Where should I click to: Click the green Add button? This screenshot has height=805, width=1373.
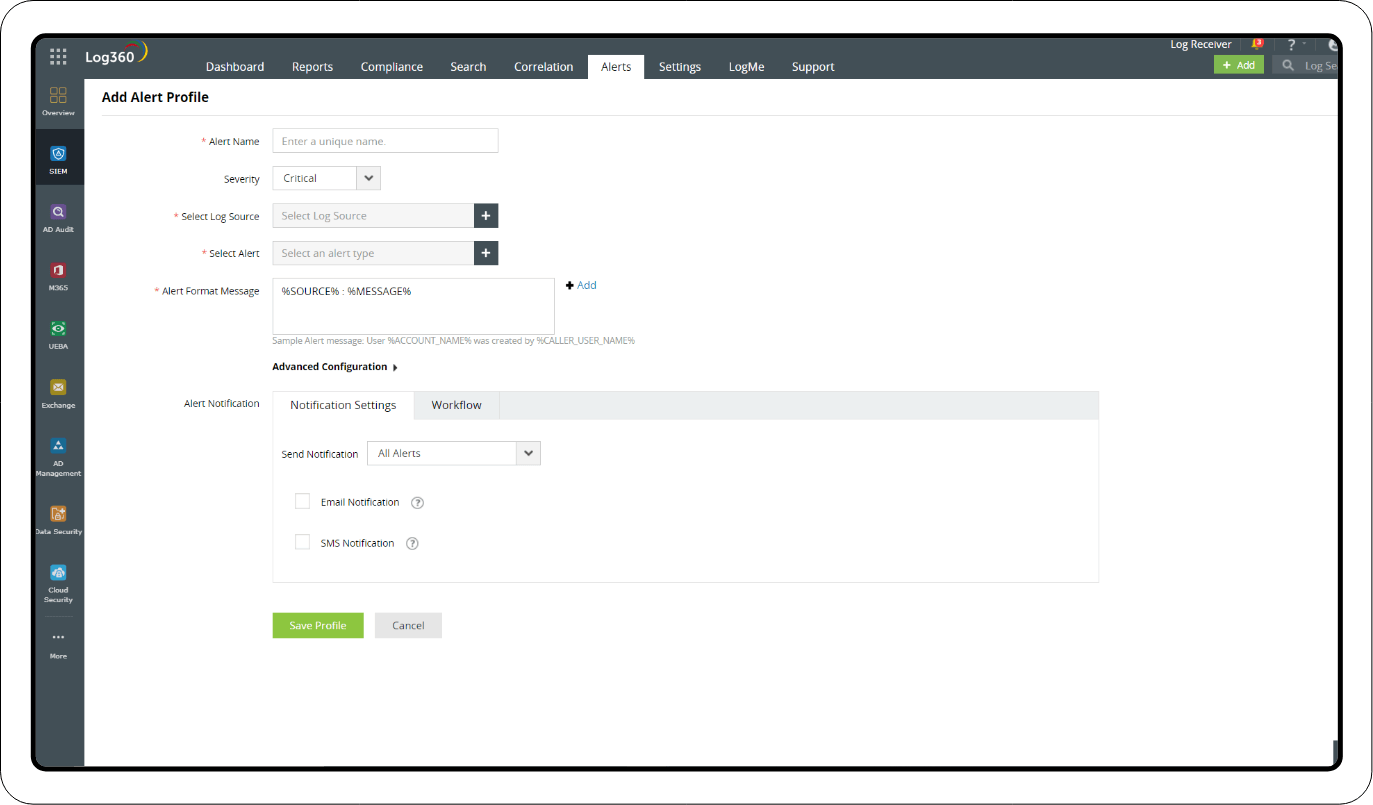pos(1239,65)
